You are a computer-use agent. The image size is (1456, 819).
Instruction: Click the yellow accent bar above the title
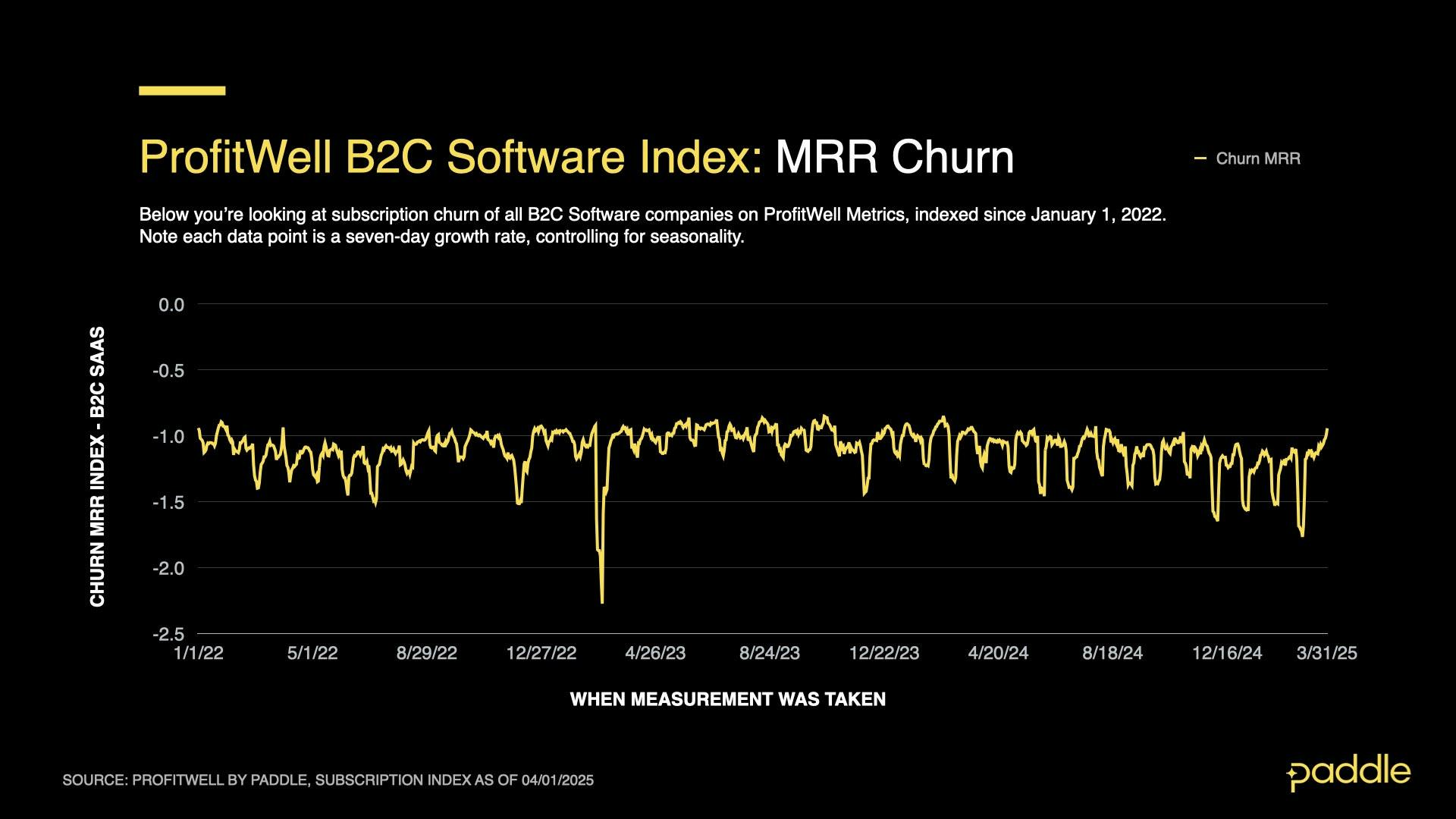click(182, 90)
